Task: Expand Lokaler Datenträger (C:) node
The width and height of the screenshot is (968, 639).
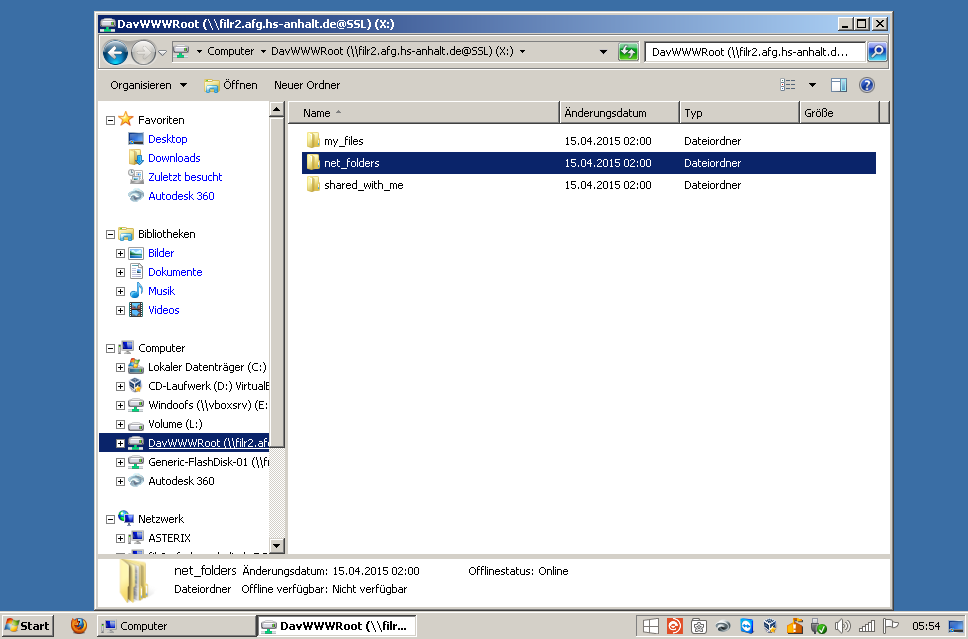Action: click(120, 367)
